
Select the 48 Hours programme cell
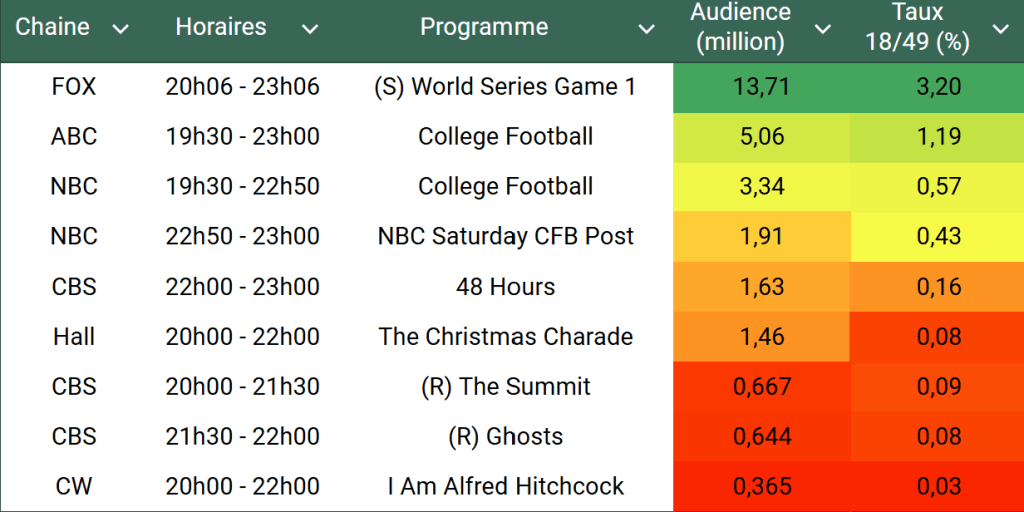click(x=505, y=287)
